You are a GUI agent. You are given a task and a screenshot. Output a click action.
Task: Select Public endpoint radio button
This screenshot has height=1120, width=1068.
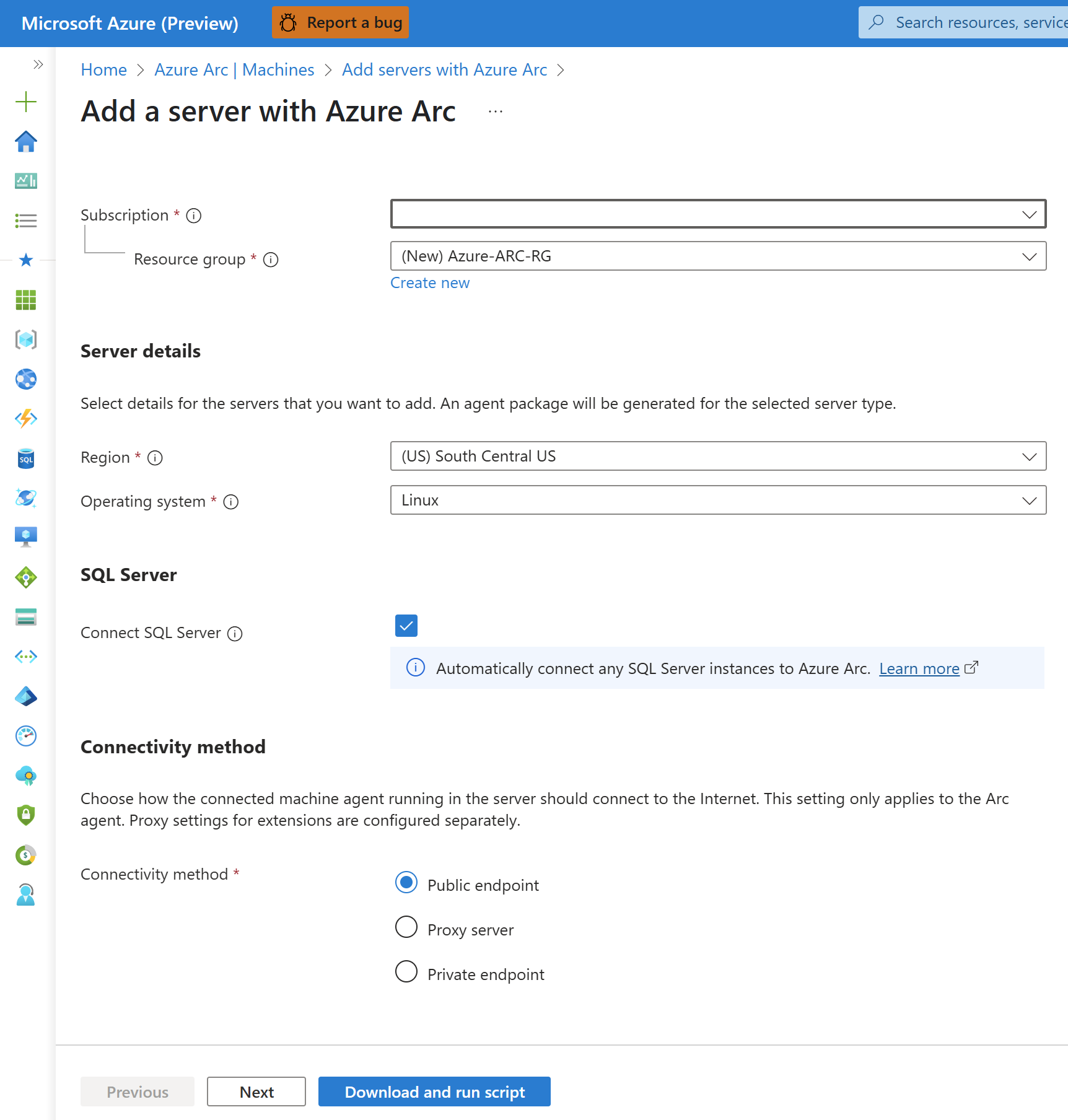(406, 882)
